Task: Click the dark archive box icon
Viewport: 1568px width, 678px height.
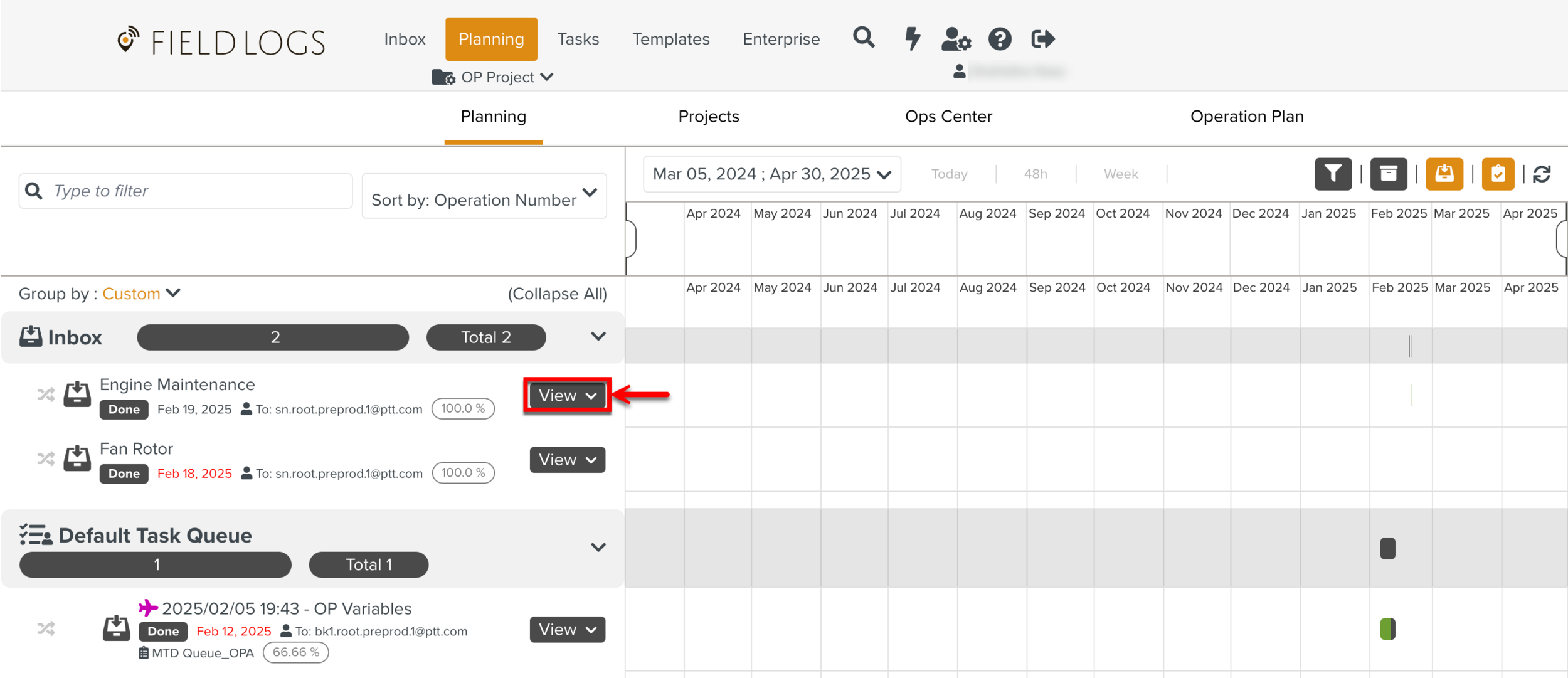Action: (1388, 174)
